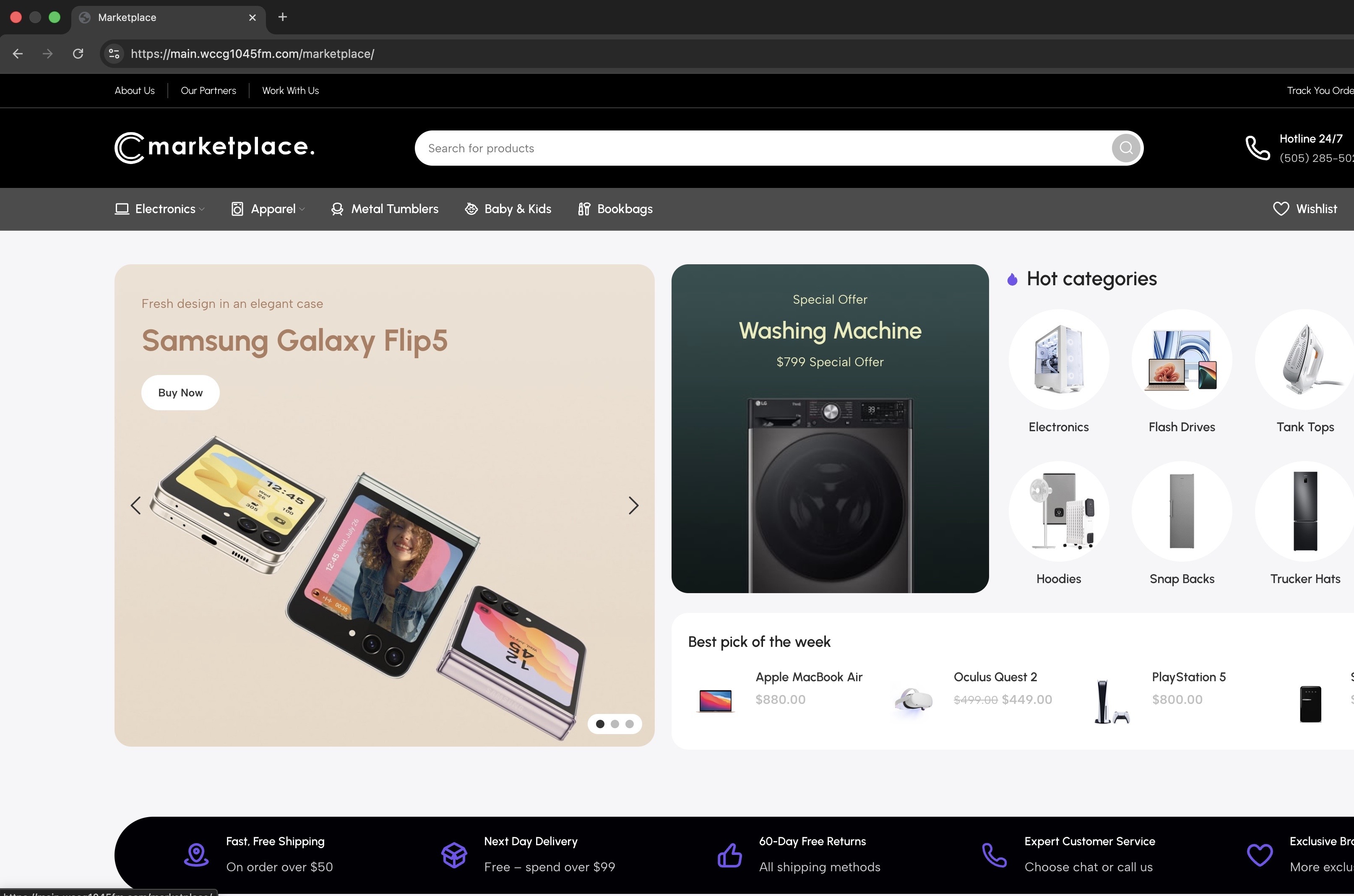Screen dimensions: 1354x896
Task: Reload the page with the refresh icon
Action: coord(78,54)
